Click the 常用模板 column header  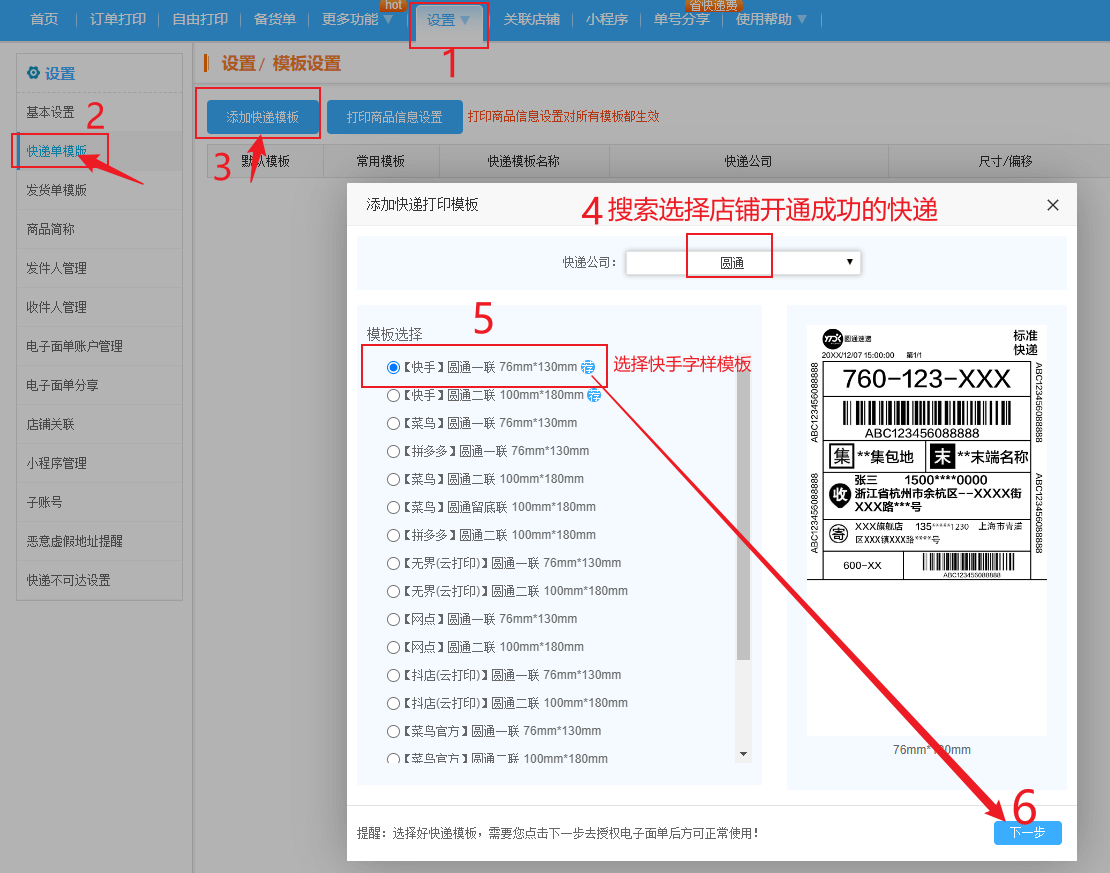(x=381, y=161)
